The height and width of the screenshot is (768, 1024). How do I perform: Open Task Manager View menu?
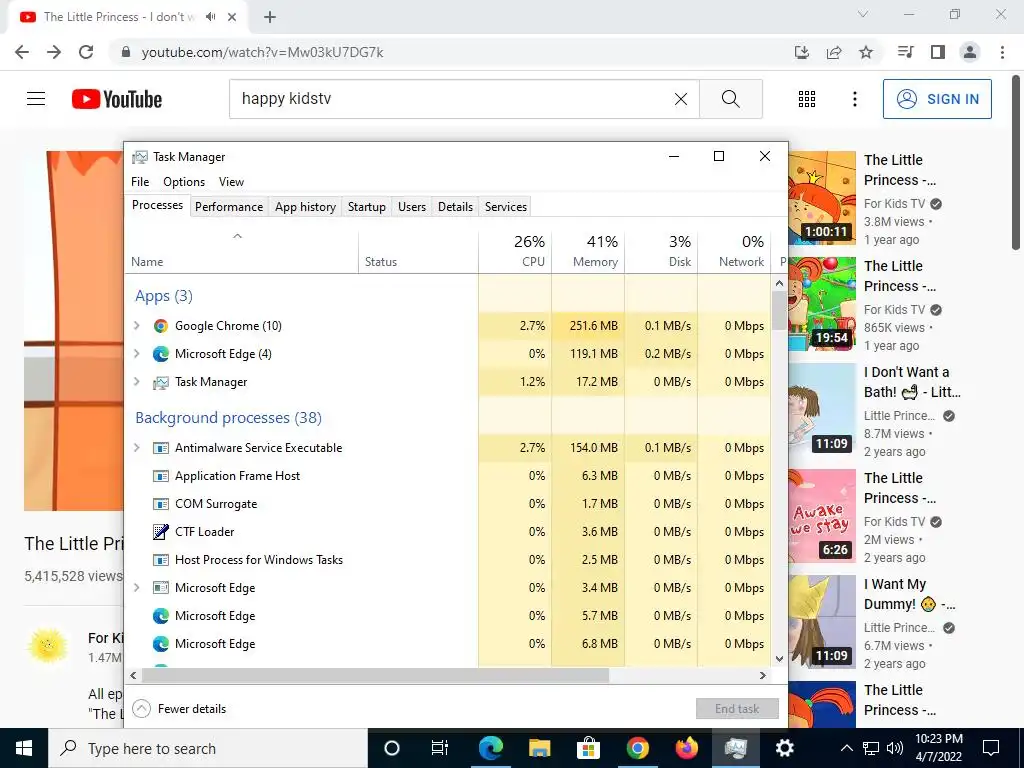click(x=231, y=182)
